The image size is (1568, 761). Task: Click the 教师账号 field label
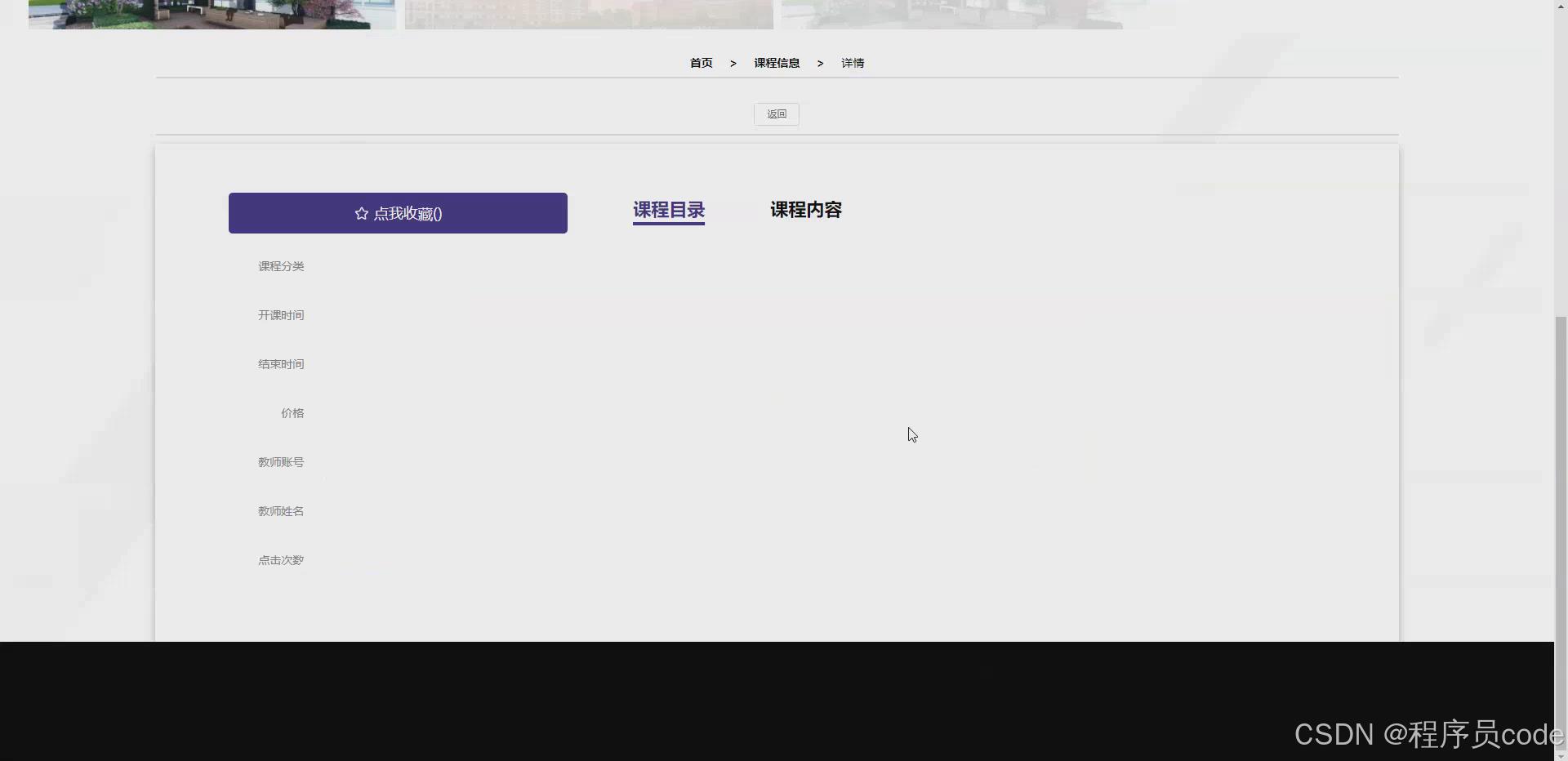pos(280,461)
